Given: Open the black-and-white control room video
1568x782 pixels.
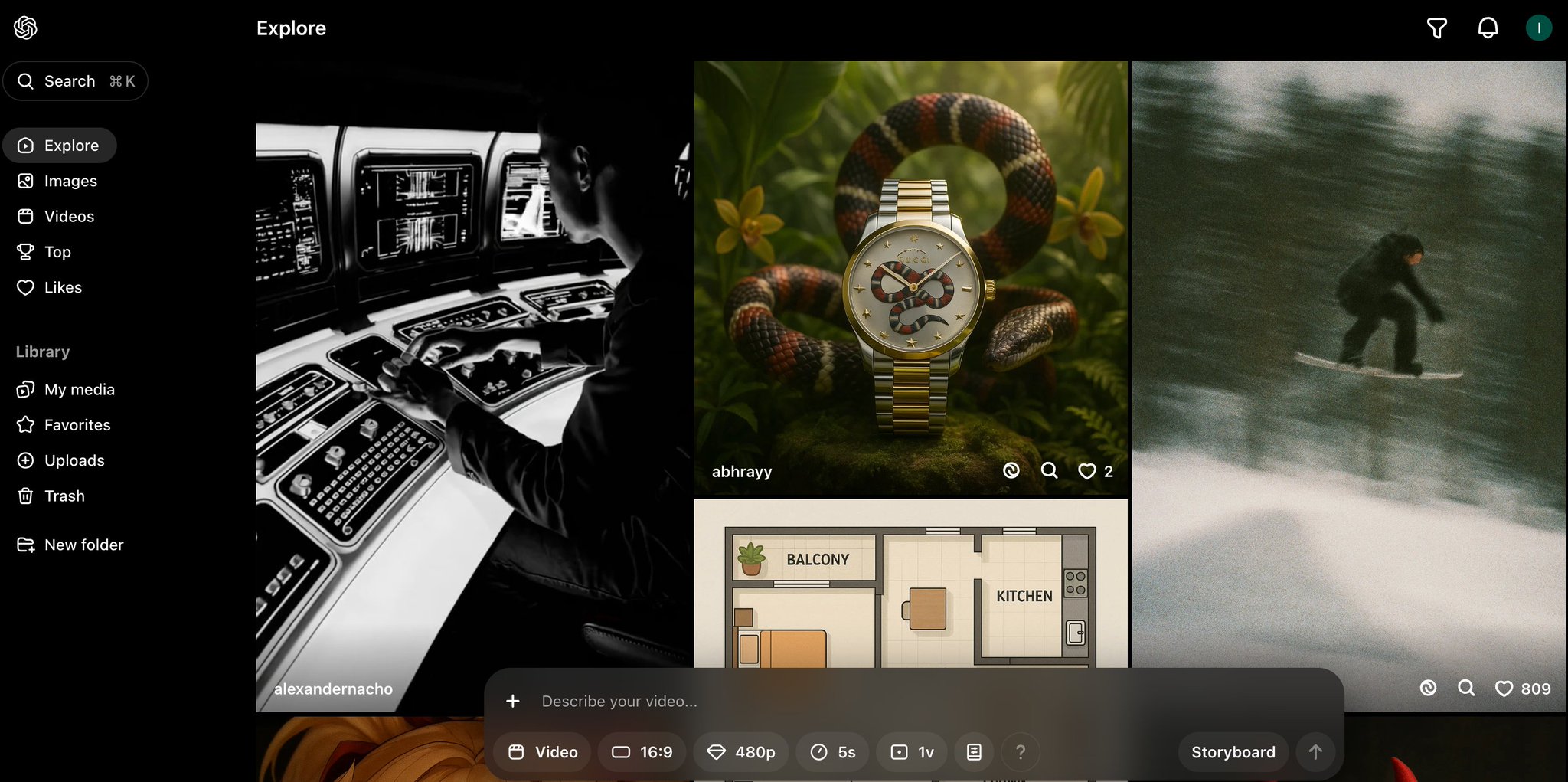Looking at the screenshot, I should coord(473,387).
